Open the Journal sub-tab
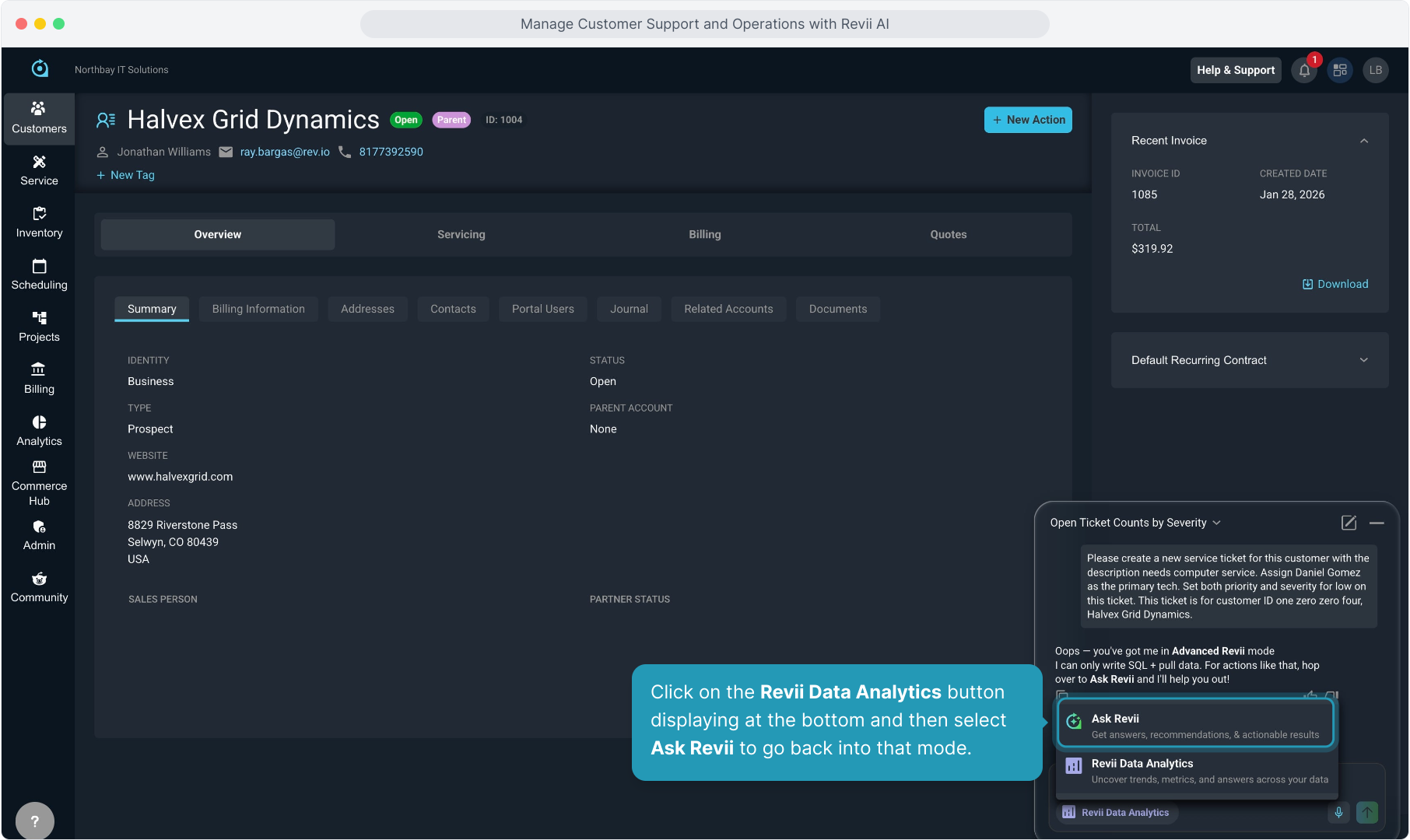This screenshot has width=1410, height=840. pyautogui.click(x=629, y=310)
